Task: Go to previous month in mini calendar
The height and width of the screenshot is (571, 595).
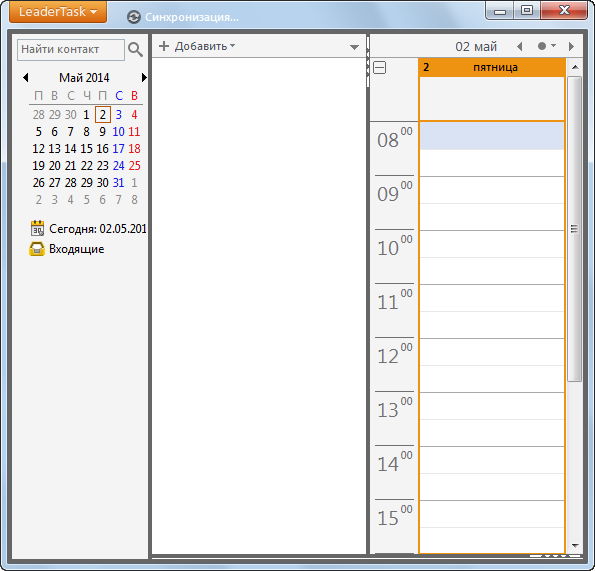Action: tap(25, 78)
